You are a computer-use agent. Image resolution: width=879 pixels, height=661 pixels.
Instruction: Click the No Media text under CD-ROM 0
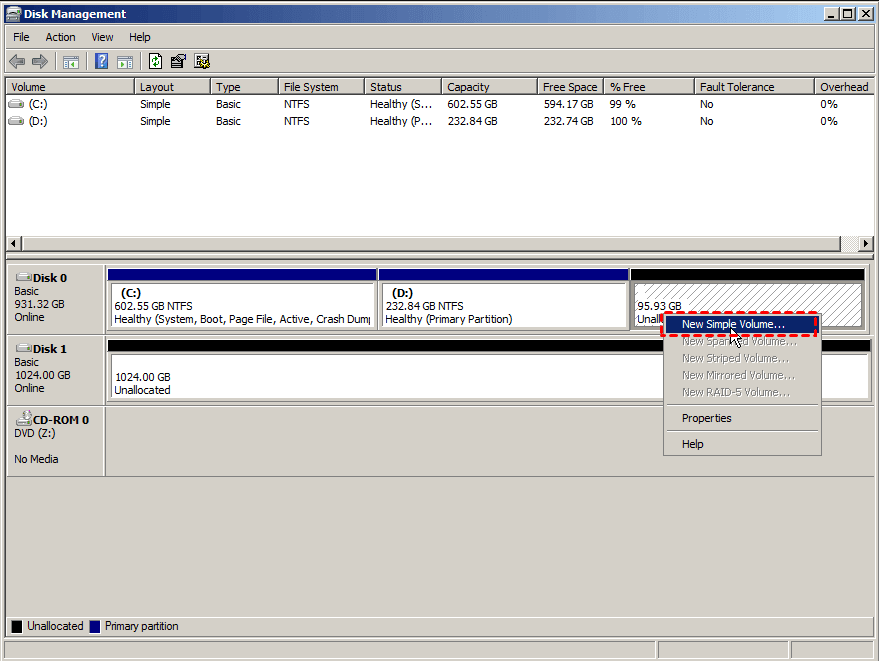click(36, 459)
